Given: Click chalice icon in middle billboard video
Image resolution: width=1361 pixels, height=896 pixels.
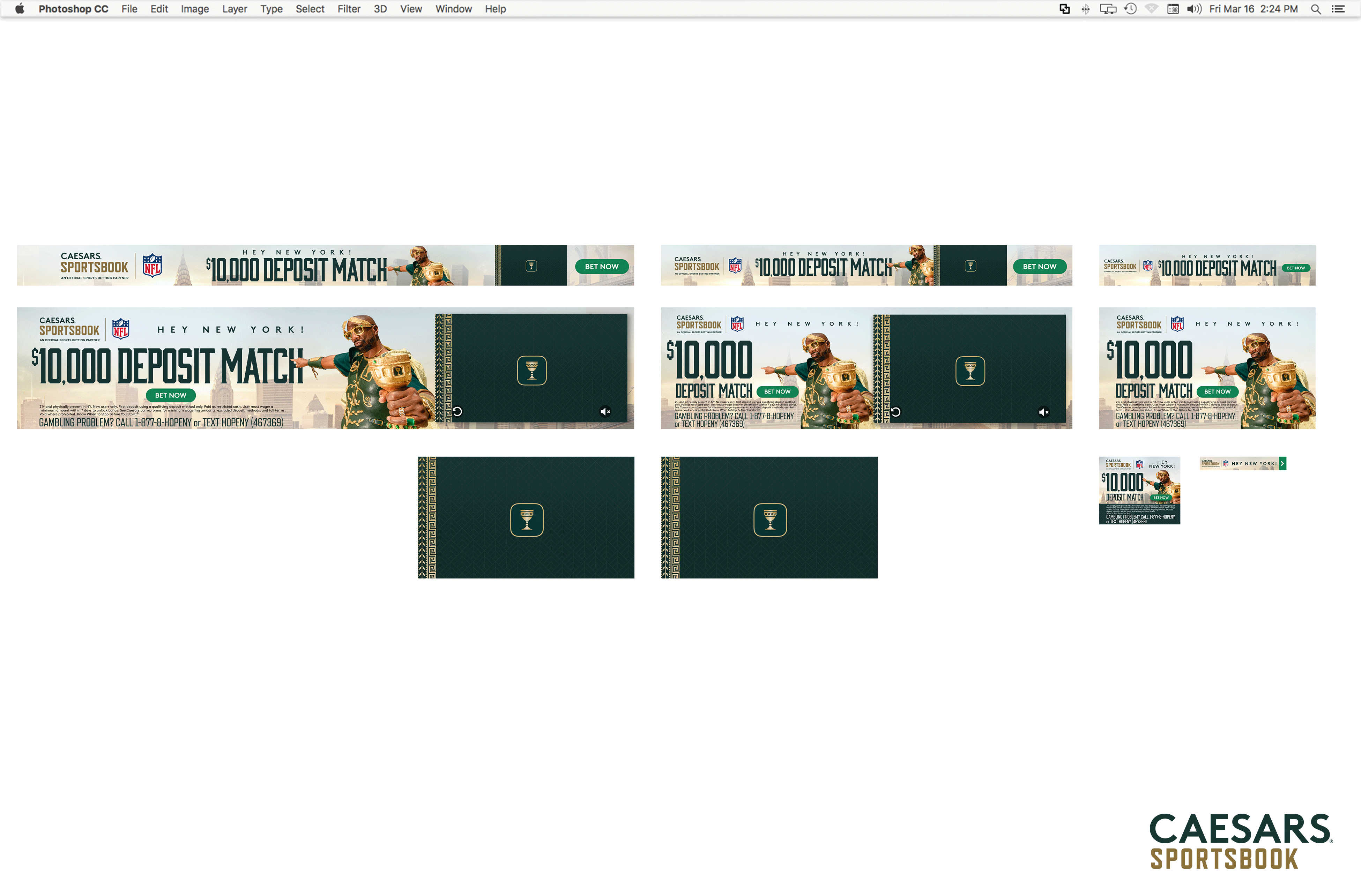Looking at the screenshot, I should 970,371.
